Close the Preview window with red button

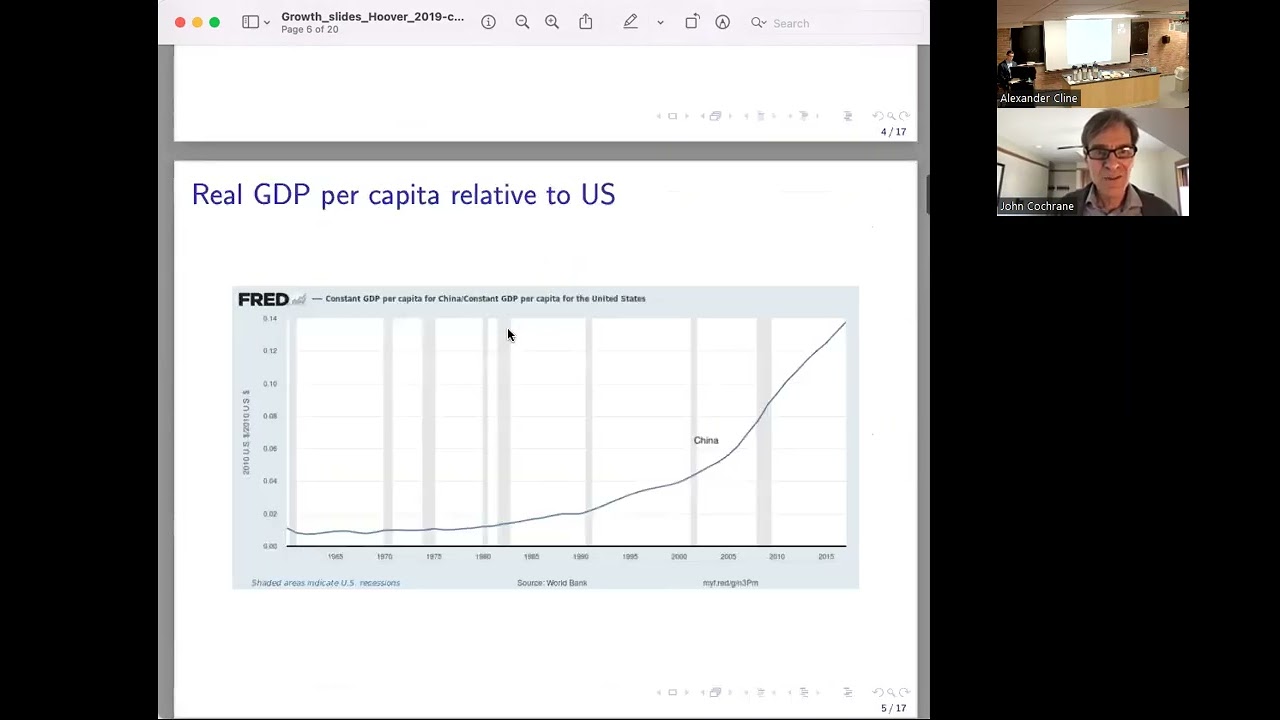pyautogui.click(x=180, y=22)
